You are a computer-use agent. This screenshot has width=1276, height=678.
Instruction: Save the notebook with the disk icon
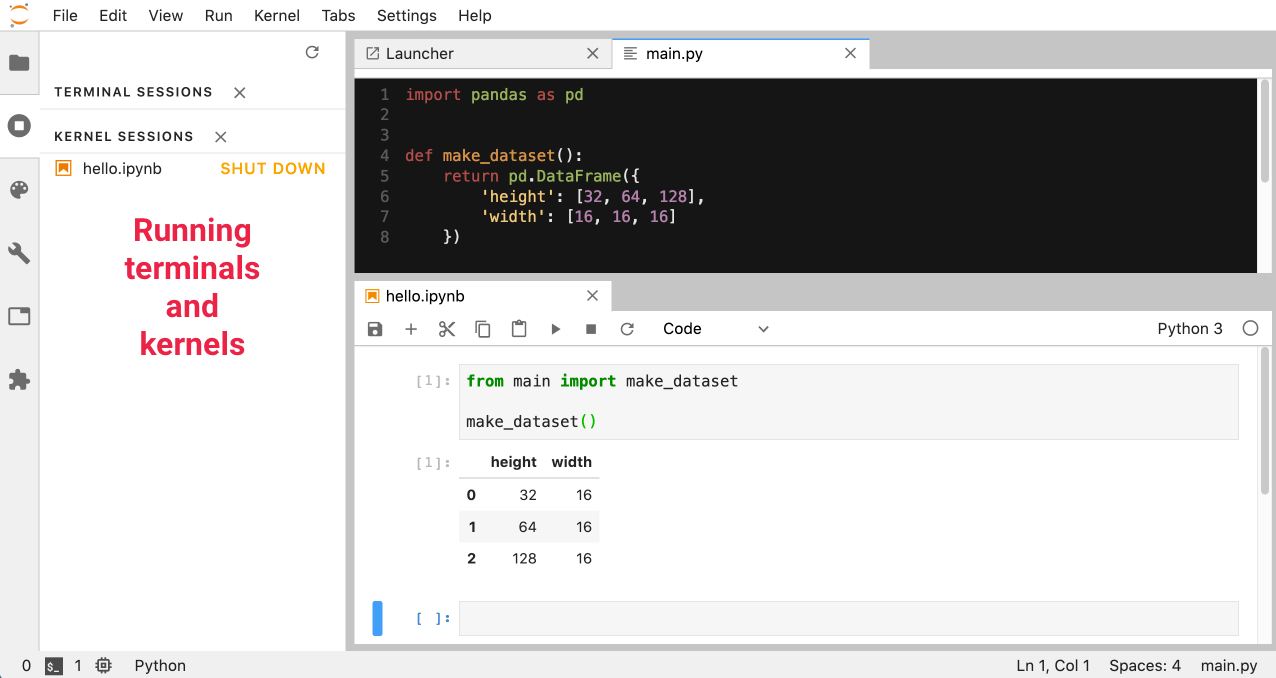click(375, 329)
